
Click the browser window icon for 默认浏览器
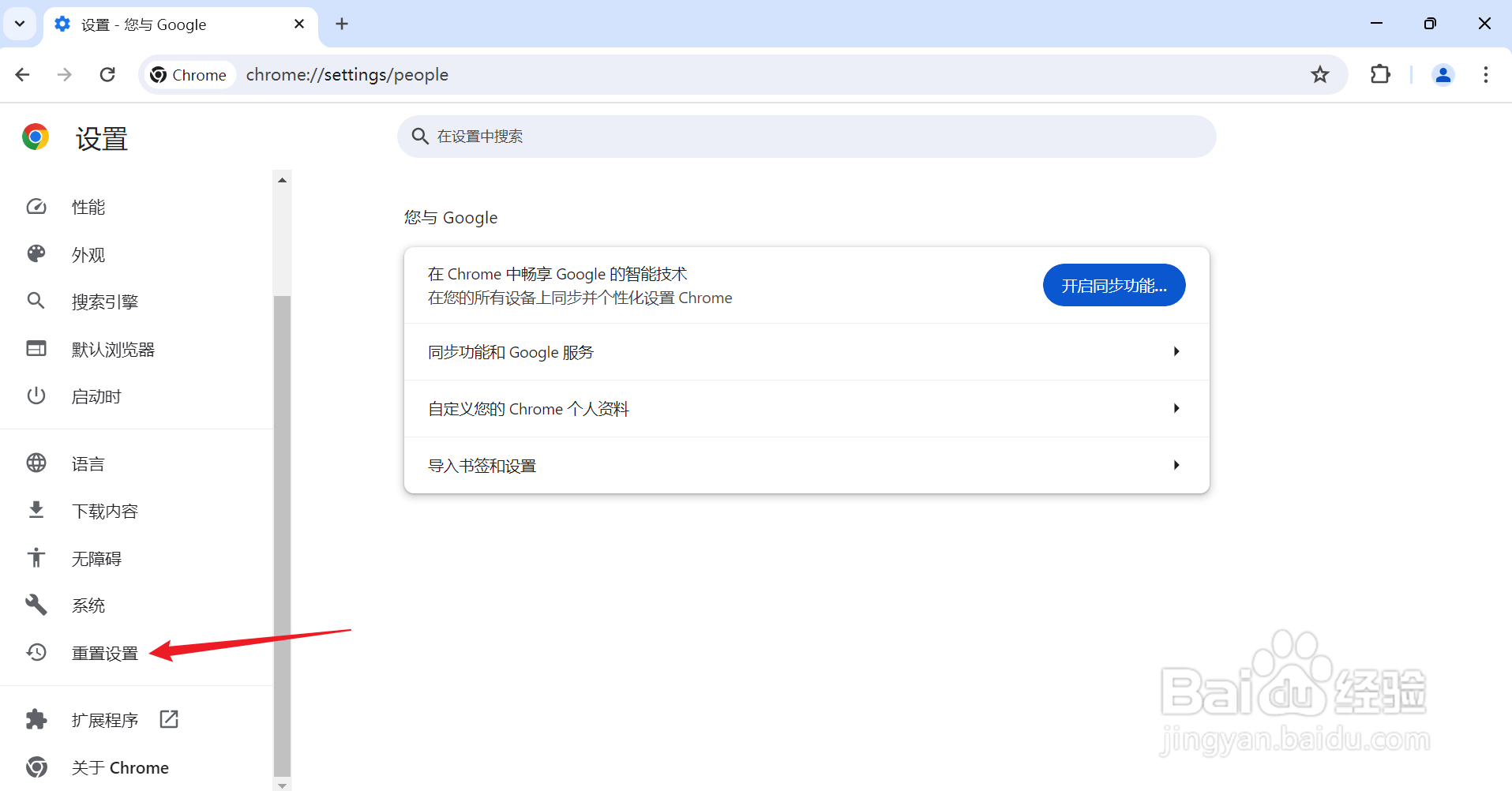click(x=36, y=348)
